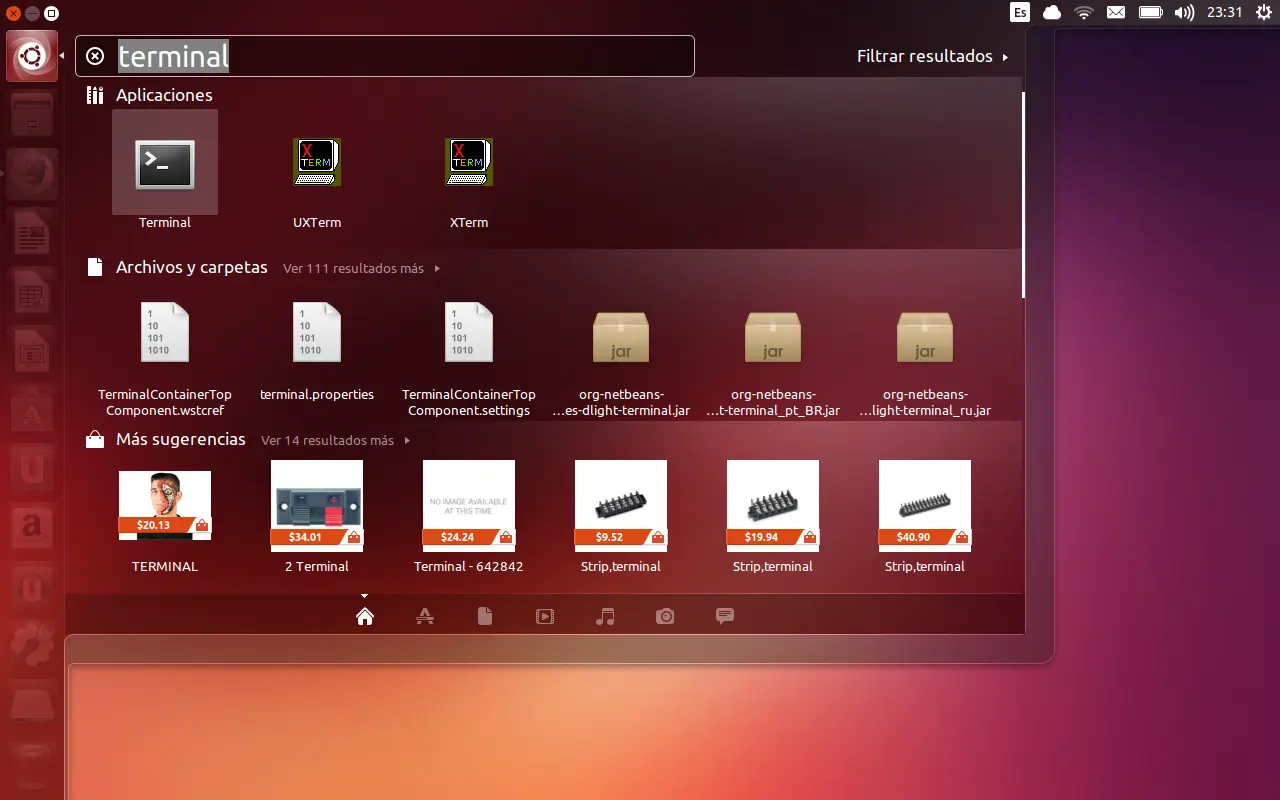Clear the search with the X icon
The width and height of the screenshot is (1280, 800).
pos(95,56)
